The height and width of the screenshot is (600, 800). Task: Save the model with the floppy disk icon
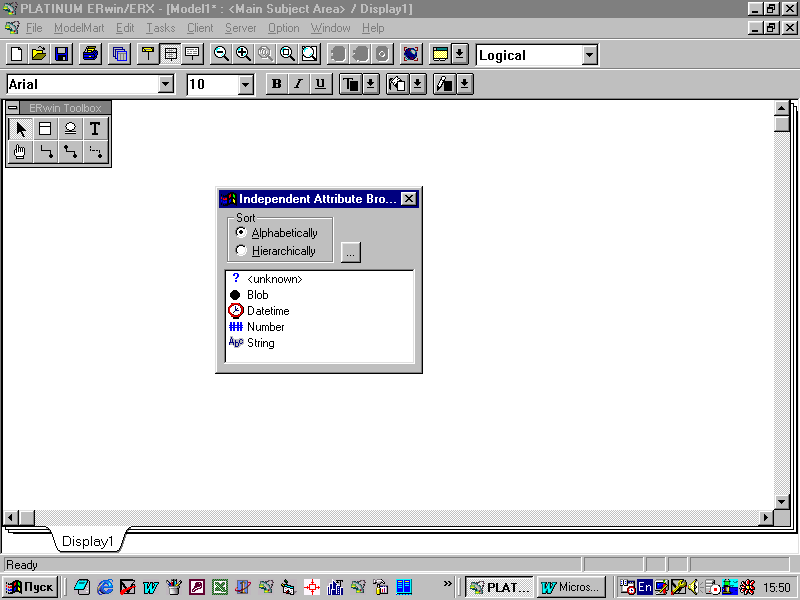pos(61,54)
